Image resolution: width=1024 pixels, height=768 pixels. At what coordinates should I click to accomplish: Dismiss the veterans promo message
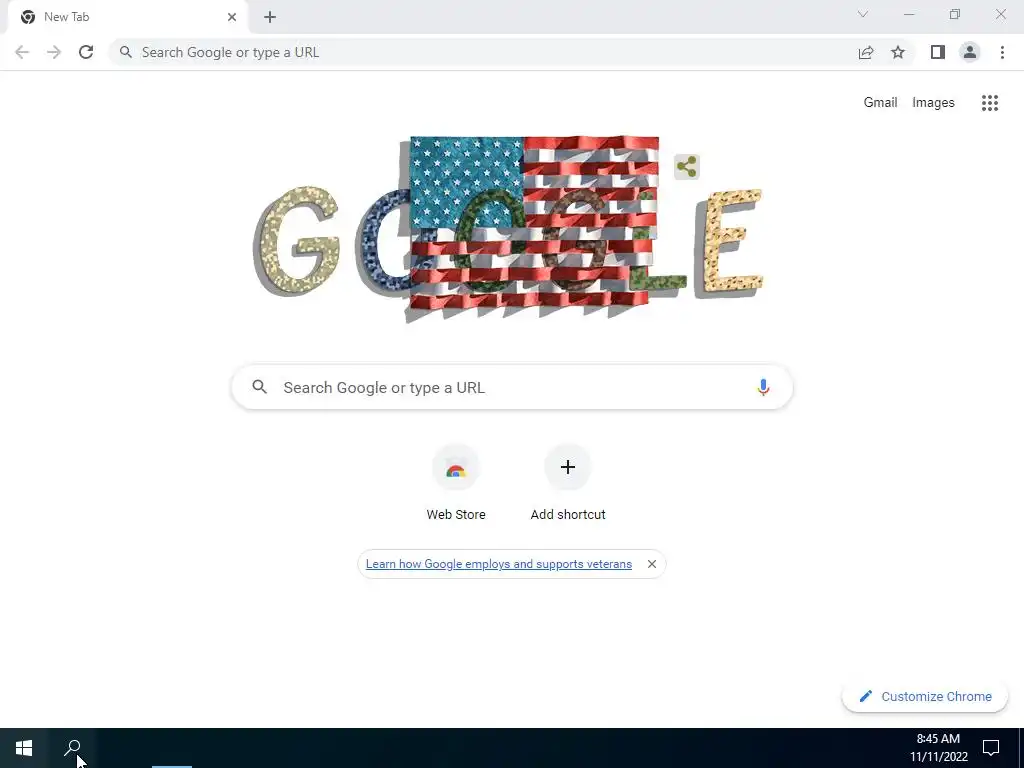pos(652,564)
